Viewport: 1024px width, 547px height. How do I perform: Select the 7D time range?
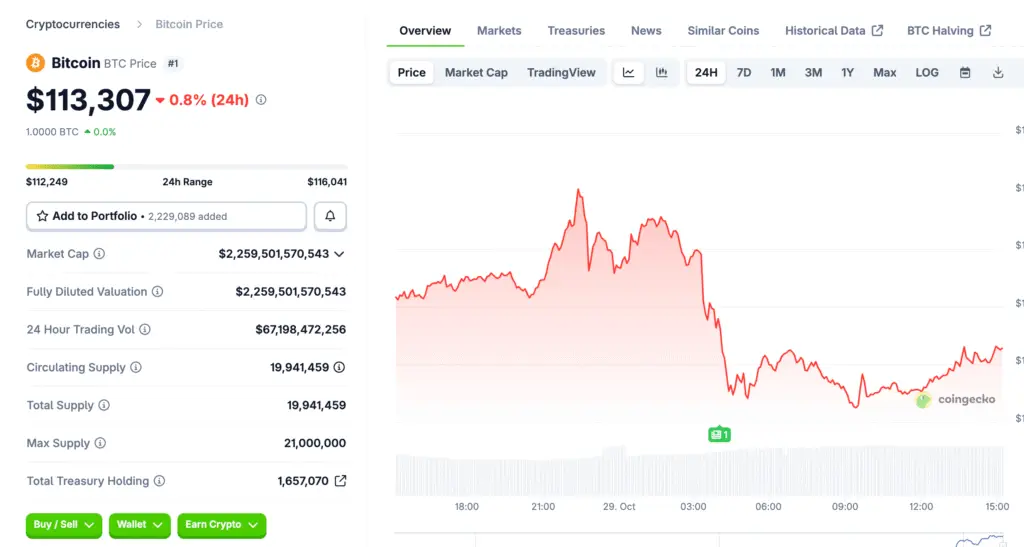744,72
